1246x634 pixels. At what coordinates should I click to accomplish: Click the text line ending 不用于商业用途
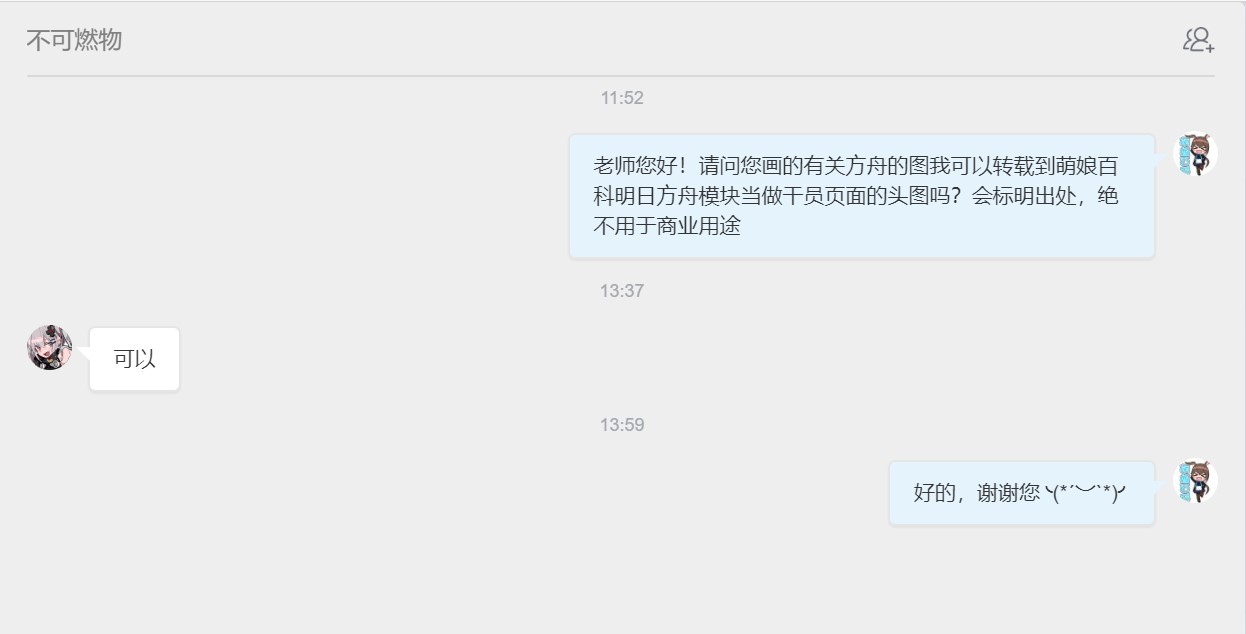click(x=667, y=226)
